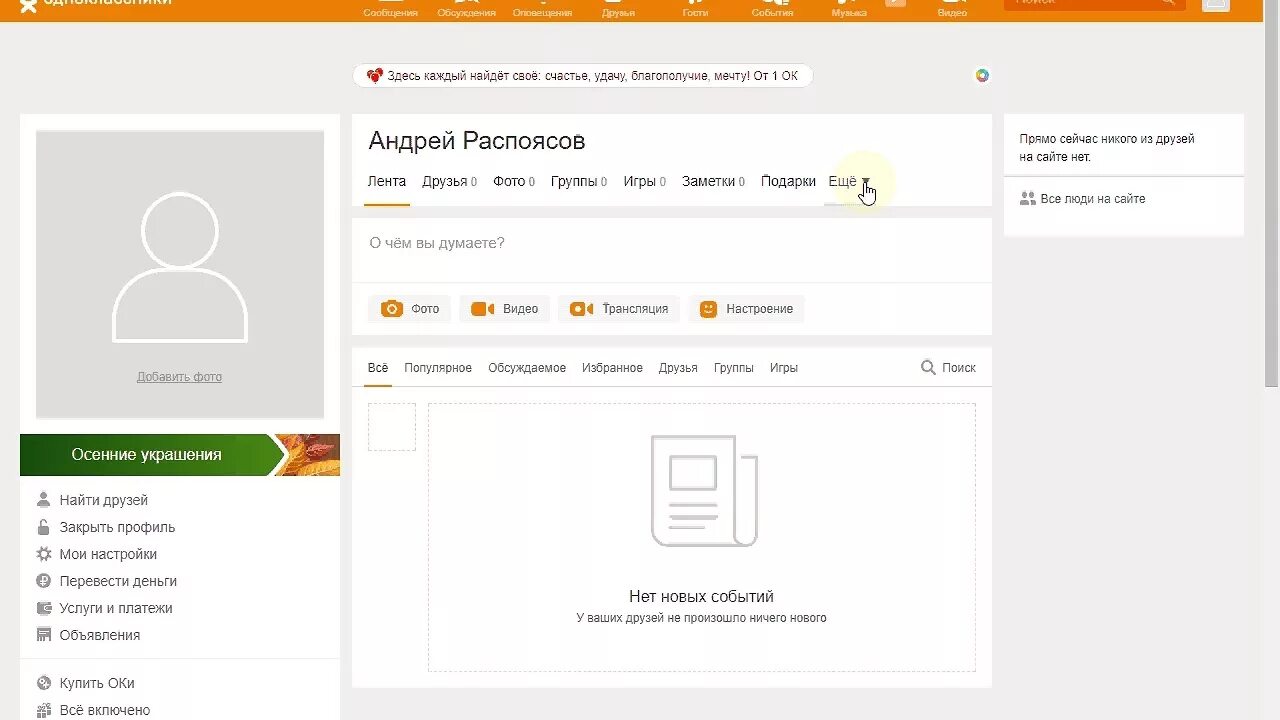The image size is (1280, 720).
Task: Open Музыка in the top navigation
Action: (849, 9)
